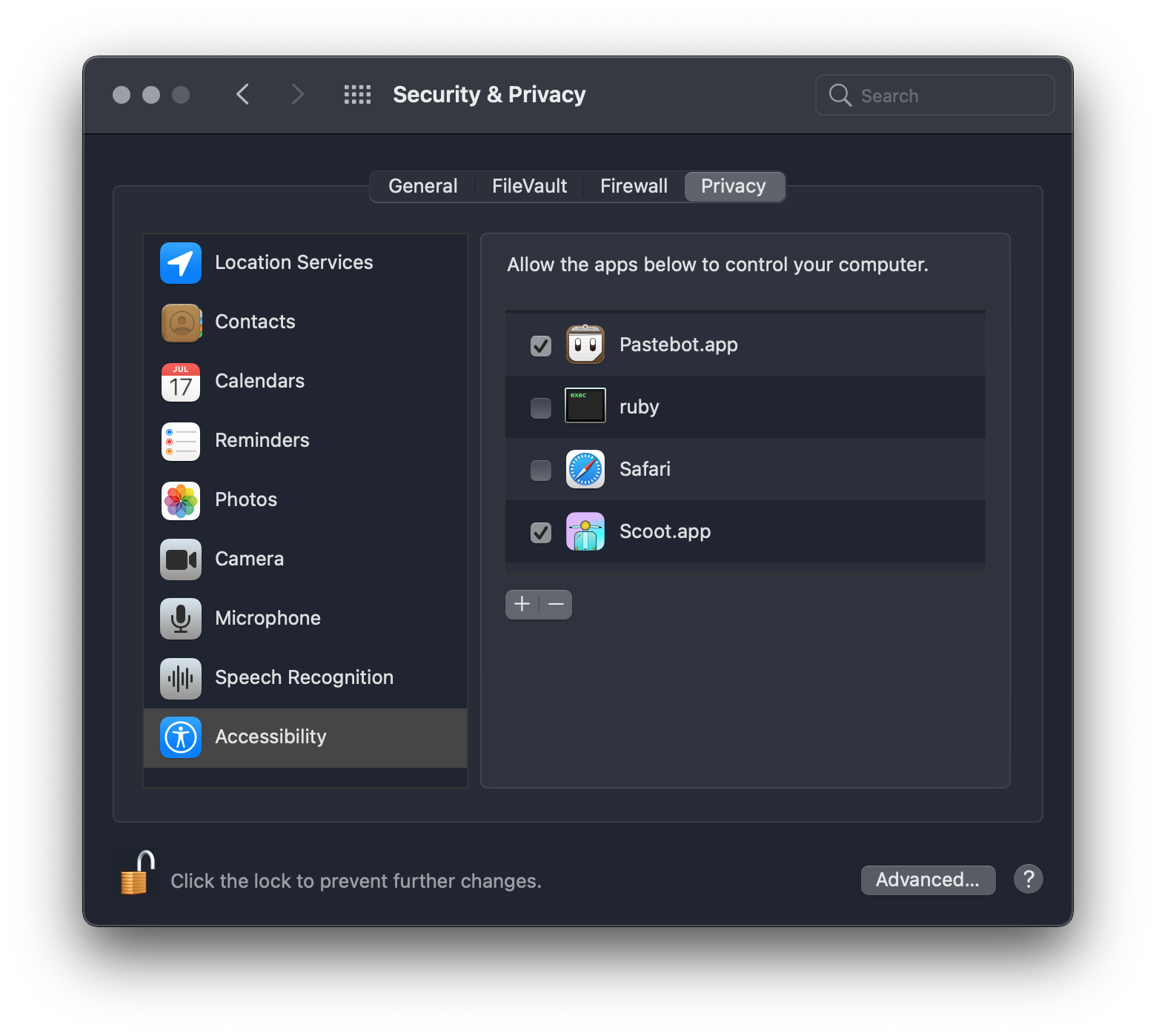Open help with the question mark button
Viewport: 1156px width, 1036px height.
pos(1029,880)
